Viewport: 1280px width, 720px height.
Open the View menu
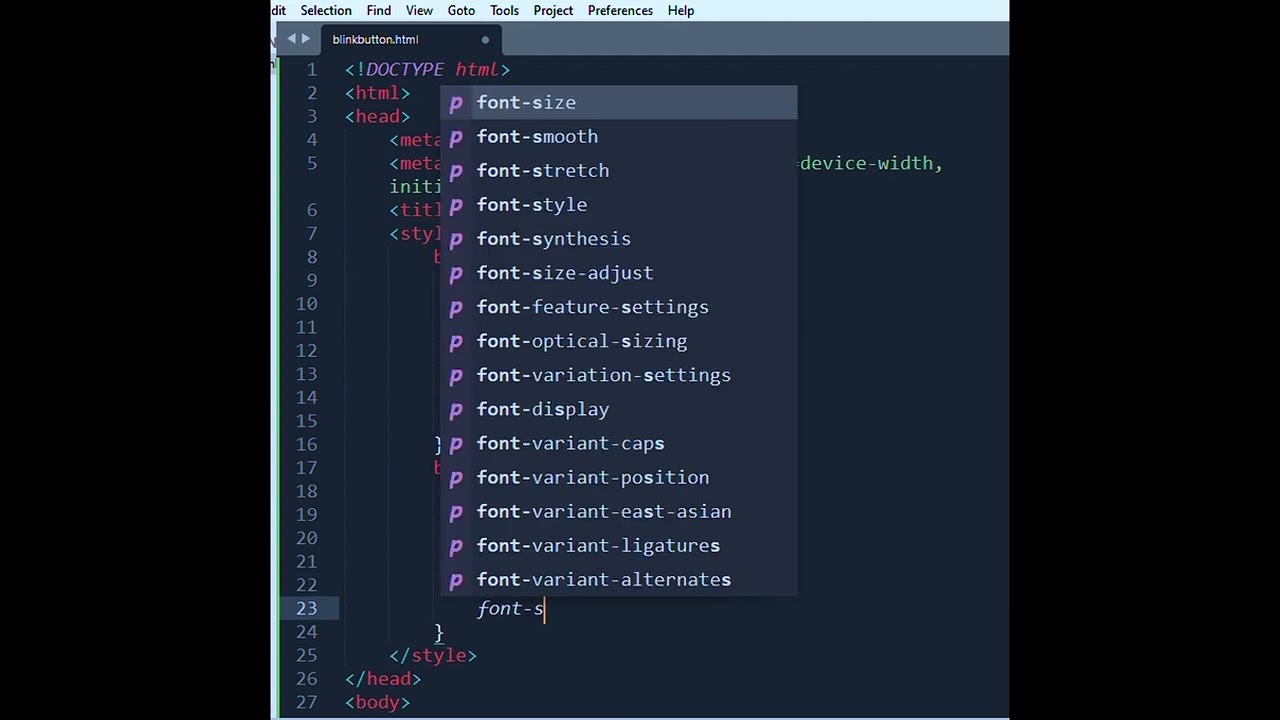[419, 10]
